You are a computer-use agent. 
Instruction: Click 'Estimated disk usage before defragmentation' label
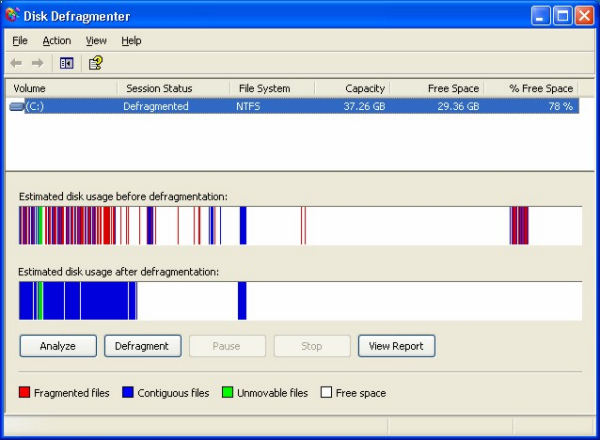click(123, 197)
